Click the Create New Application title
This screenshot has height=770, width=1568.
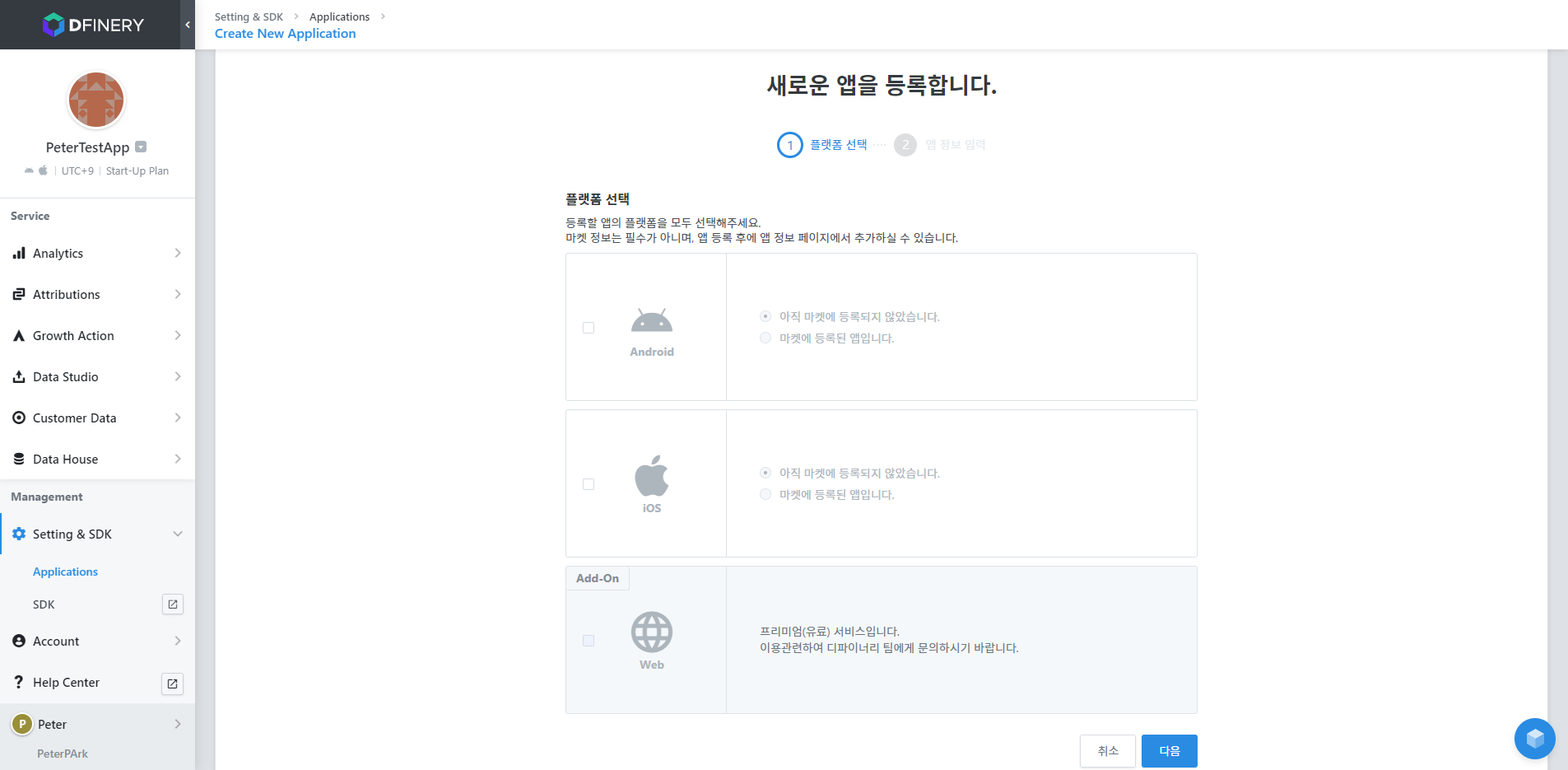tap(286, 34)
